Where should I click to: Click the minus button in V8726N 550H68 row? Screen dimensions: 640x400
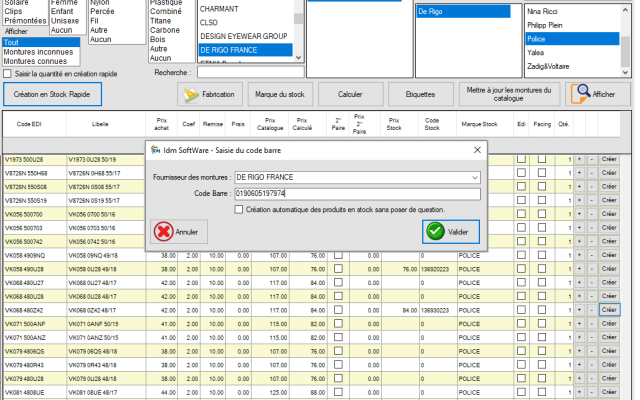click(x=591, y=173)
